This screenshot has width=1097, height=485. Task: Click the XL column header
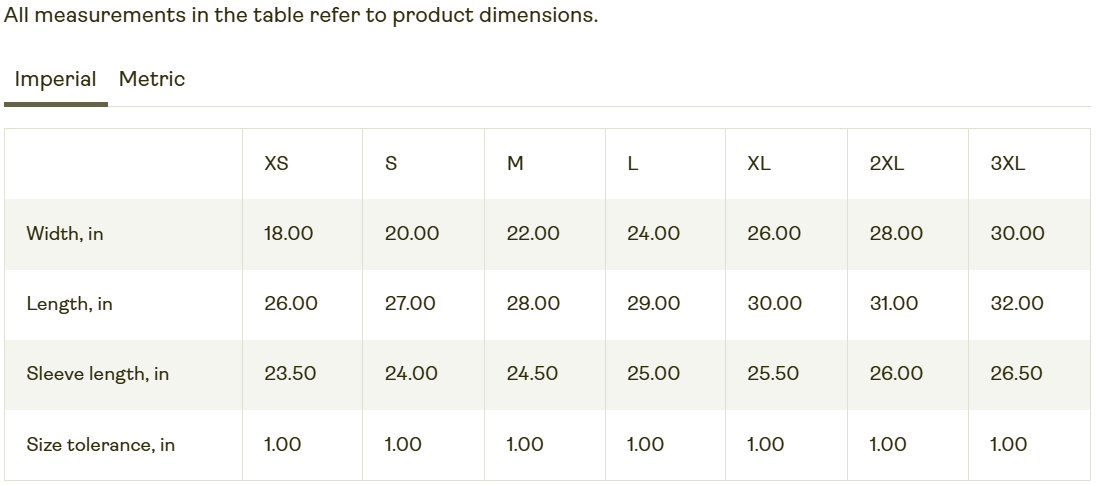pyautogui.click(x=758, y=164)
